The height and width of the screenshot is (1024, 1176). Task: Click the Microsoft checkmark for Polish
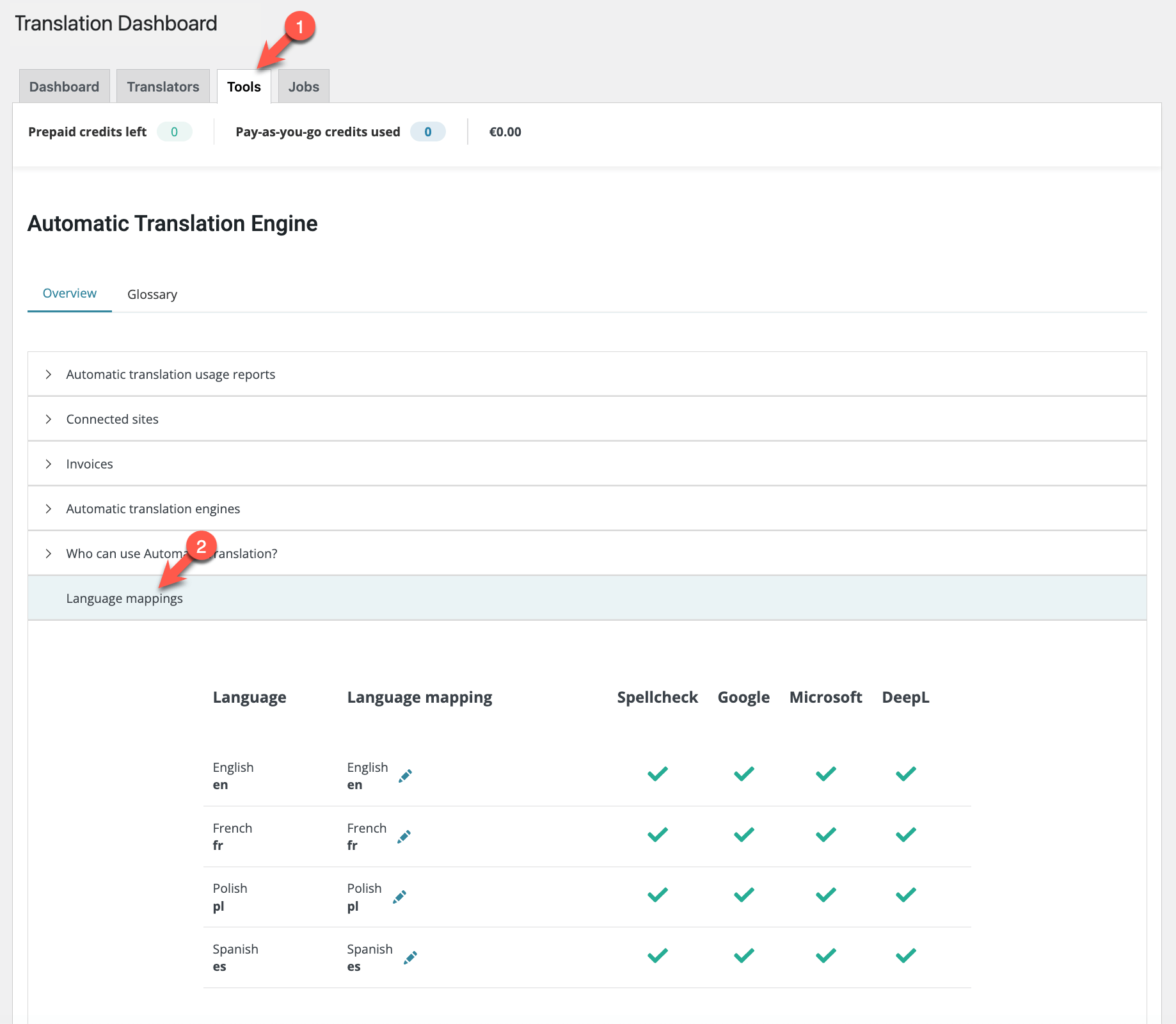pos(825,895)
